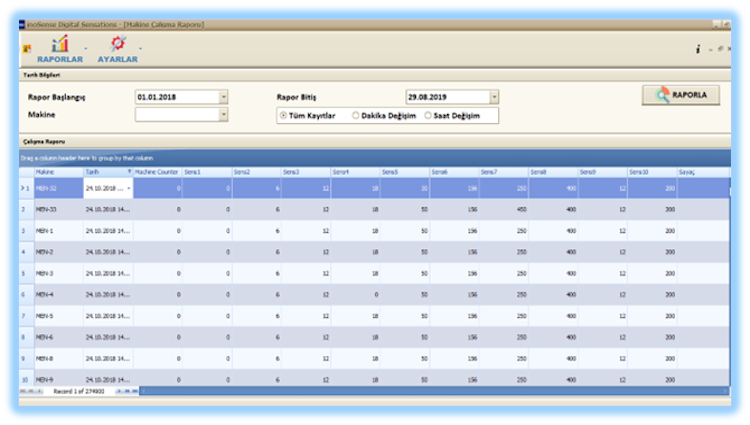Click the Sens7 column header
Viewport: 750px width, 425px height.
coord(504,172)
